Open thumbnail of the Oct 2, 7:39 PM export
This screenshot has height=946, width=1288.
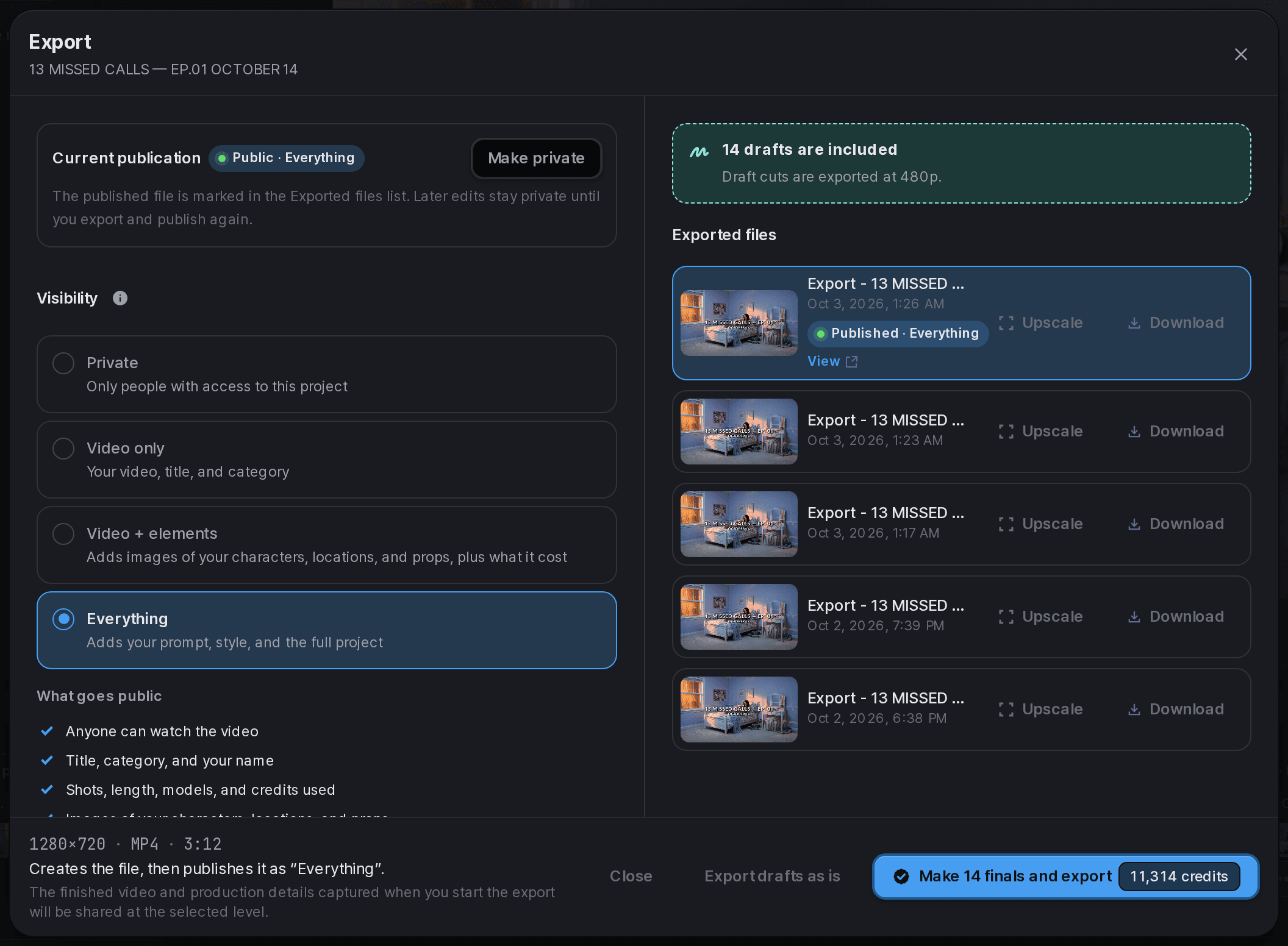[x=739, y=617]
